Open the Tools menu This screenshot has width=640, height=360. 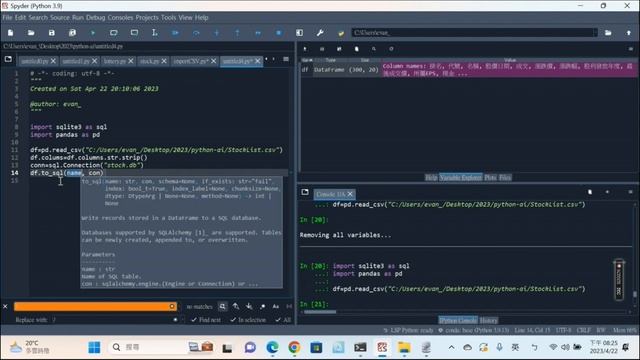pos(168,18)
